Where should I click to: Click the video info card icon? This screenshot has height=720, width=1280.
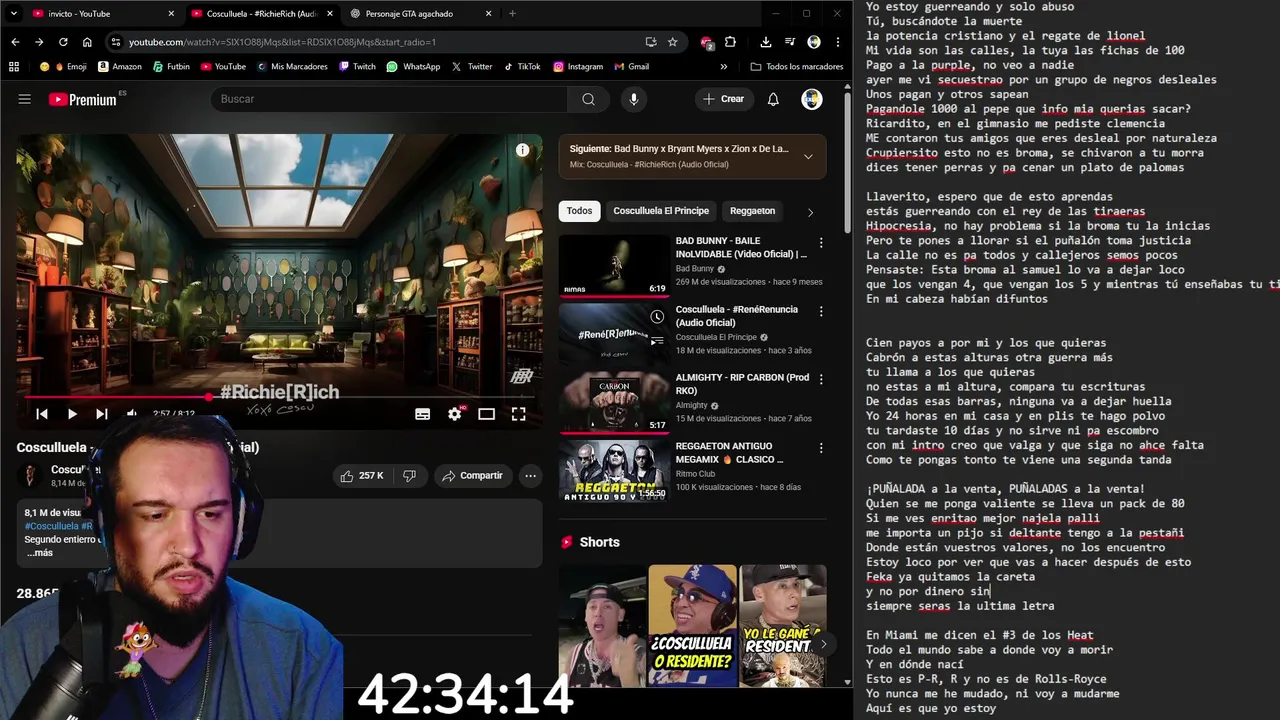pos(522,150)
